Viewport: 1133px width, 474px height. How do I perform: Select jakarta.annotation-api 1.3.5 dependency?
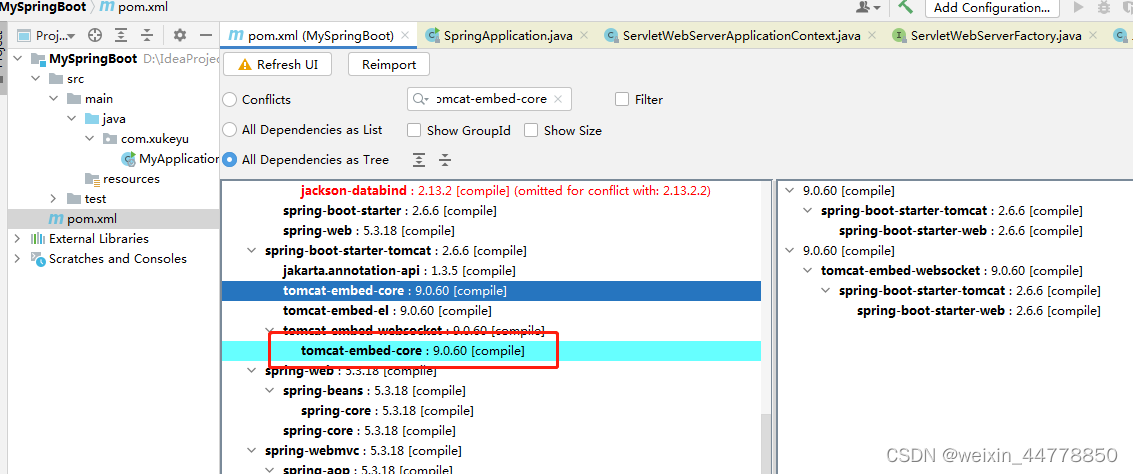tap(399, 271)
